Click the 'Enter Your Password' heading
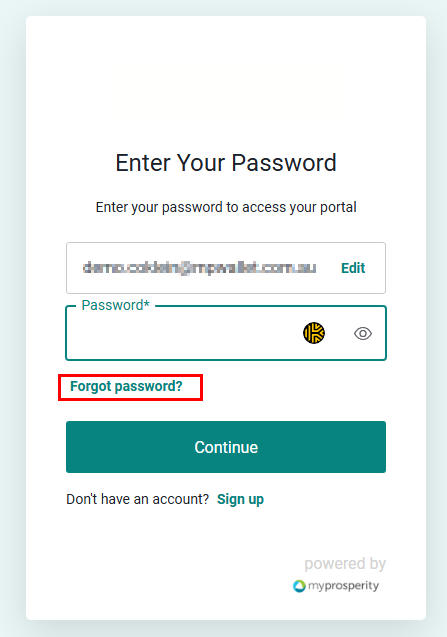Image resolution: width=447 pixels, height=637 pixels. click(226, 163)
